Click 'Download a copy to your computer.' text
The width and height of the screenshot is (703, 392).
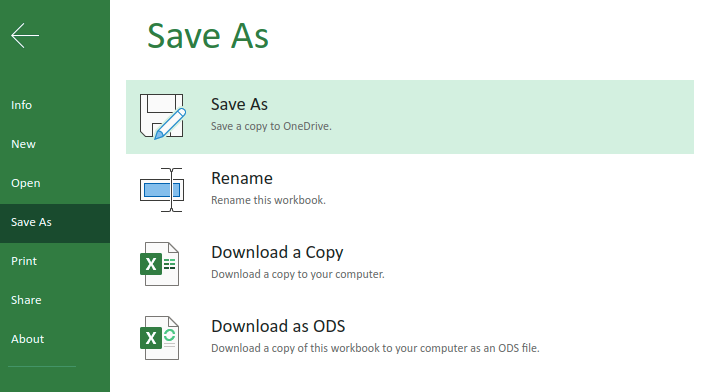[x=298, y=274]
